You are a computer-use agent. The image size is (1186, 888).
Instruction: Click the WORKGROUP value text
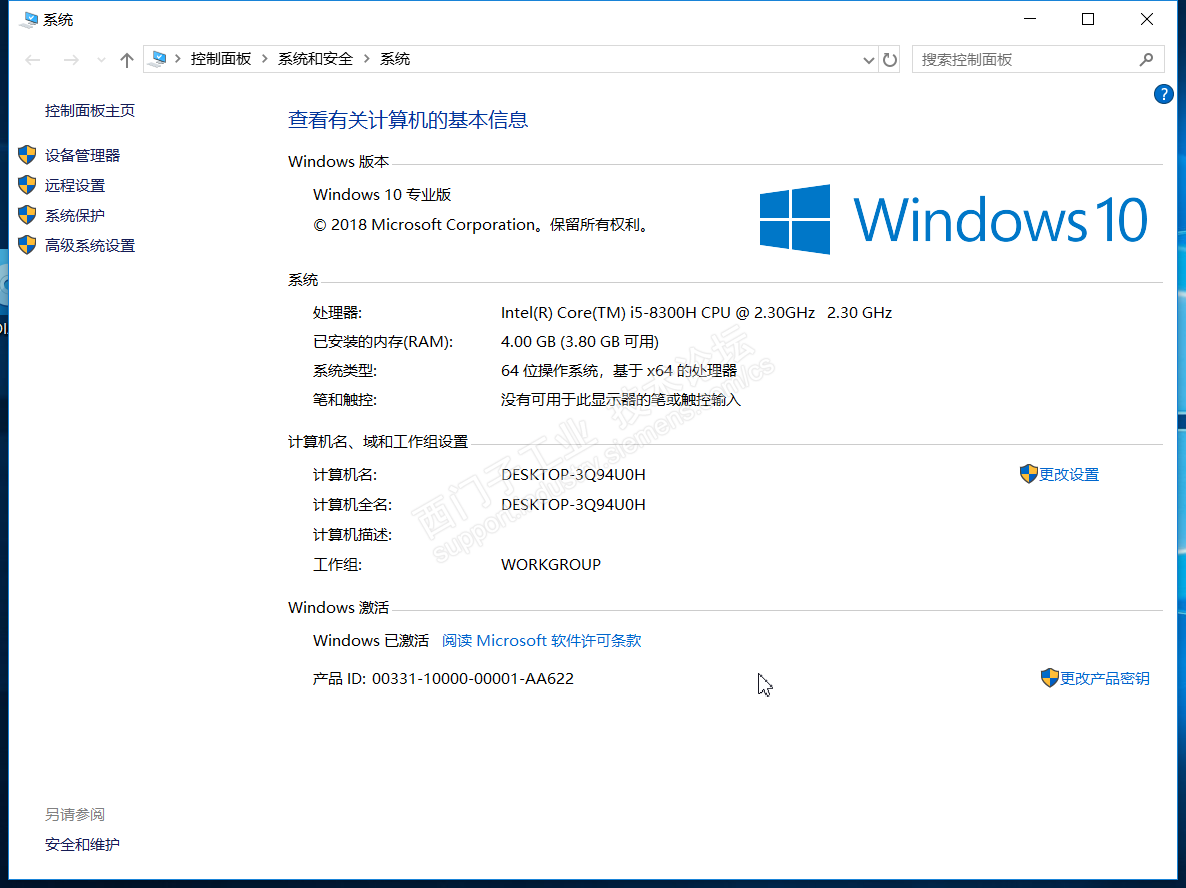551,564
